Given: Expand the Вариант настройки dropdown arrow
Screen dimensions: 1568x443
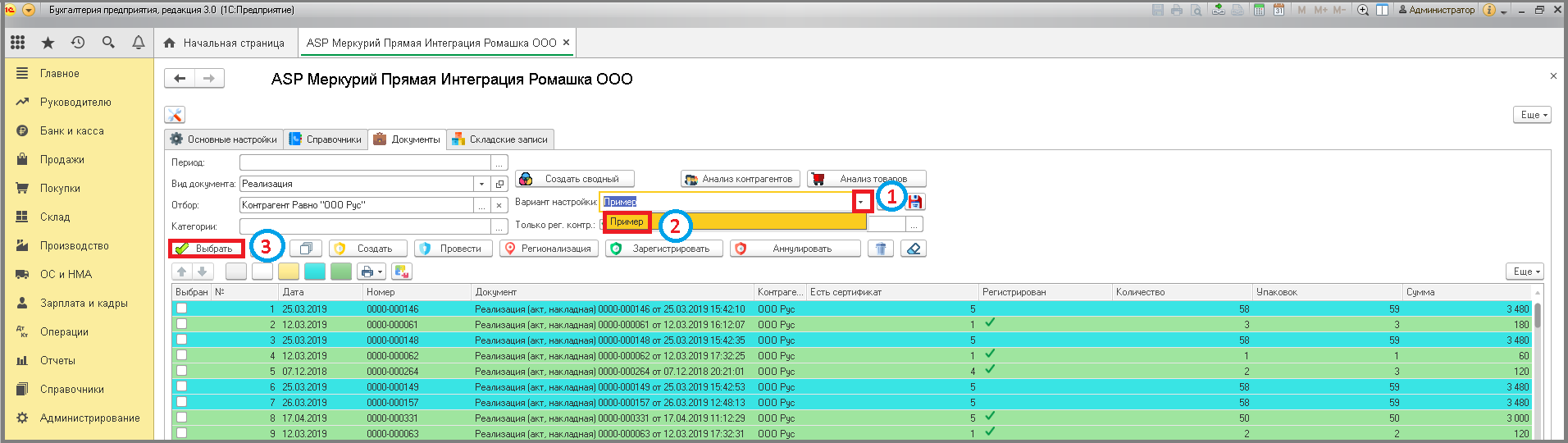Looking at the screenshot, I should pos(861,202).
